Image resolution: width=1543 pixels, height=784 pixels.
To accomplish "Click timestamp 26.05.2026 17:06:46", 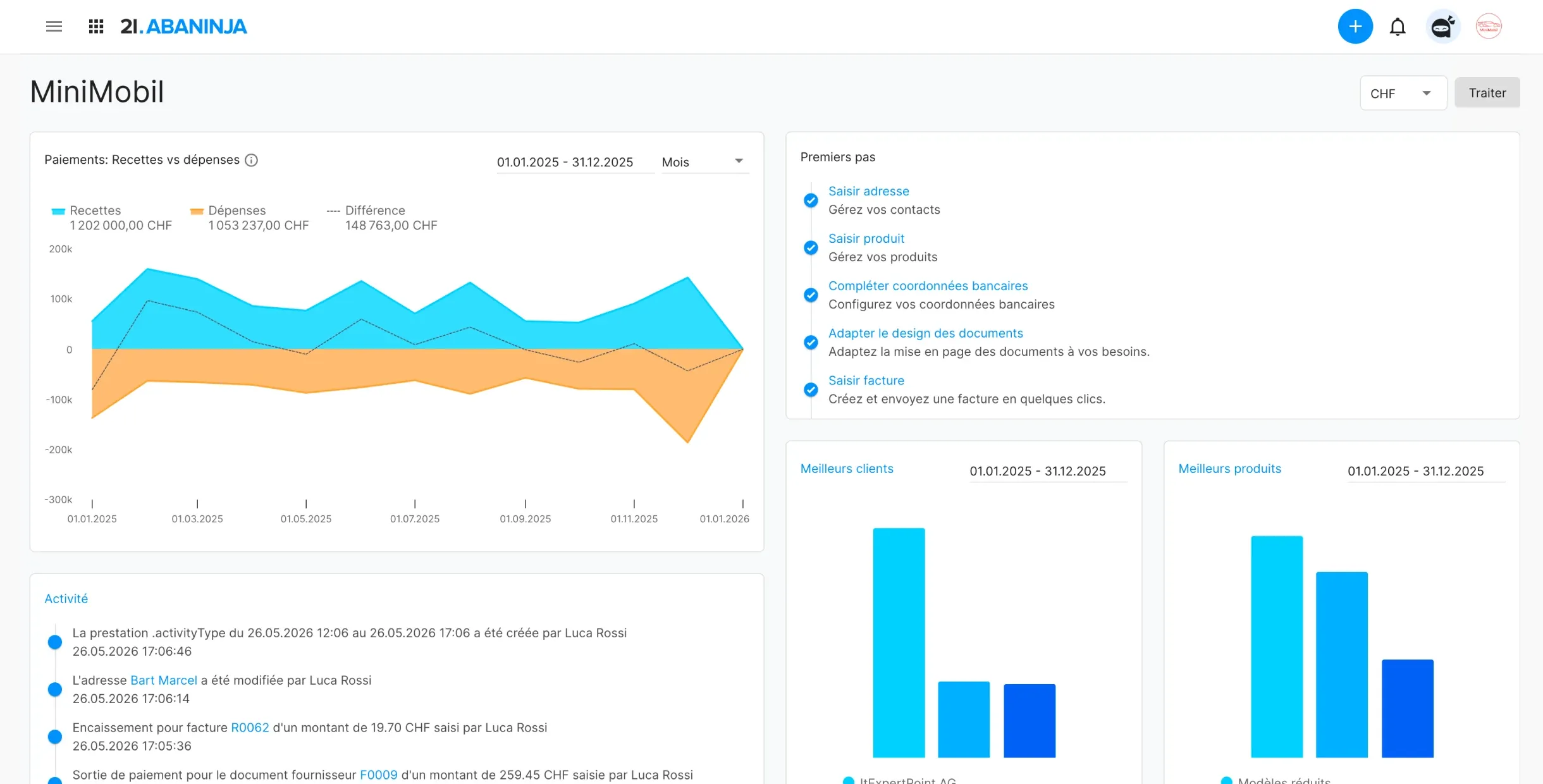I will pos(132,651).
